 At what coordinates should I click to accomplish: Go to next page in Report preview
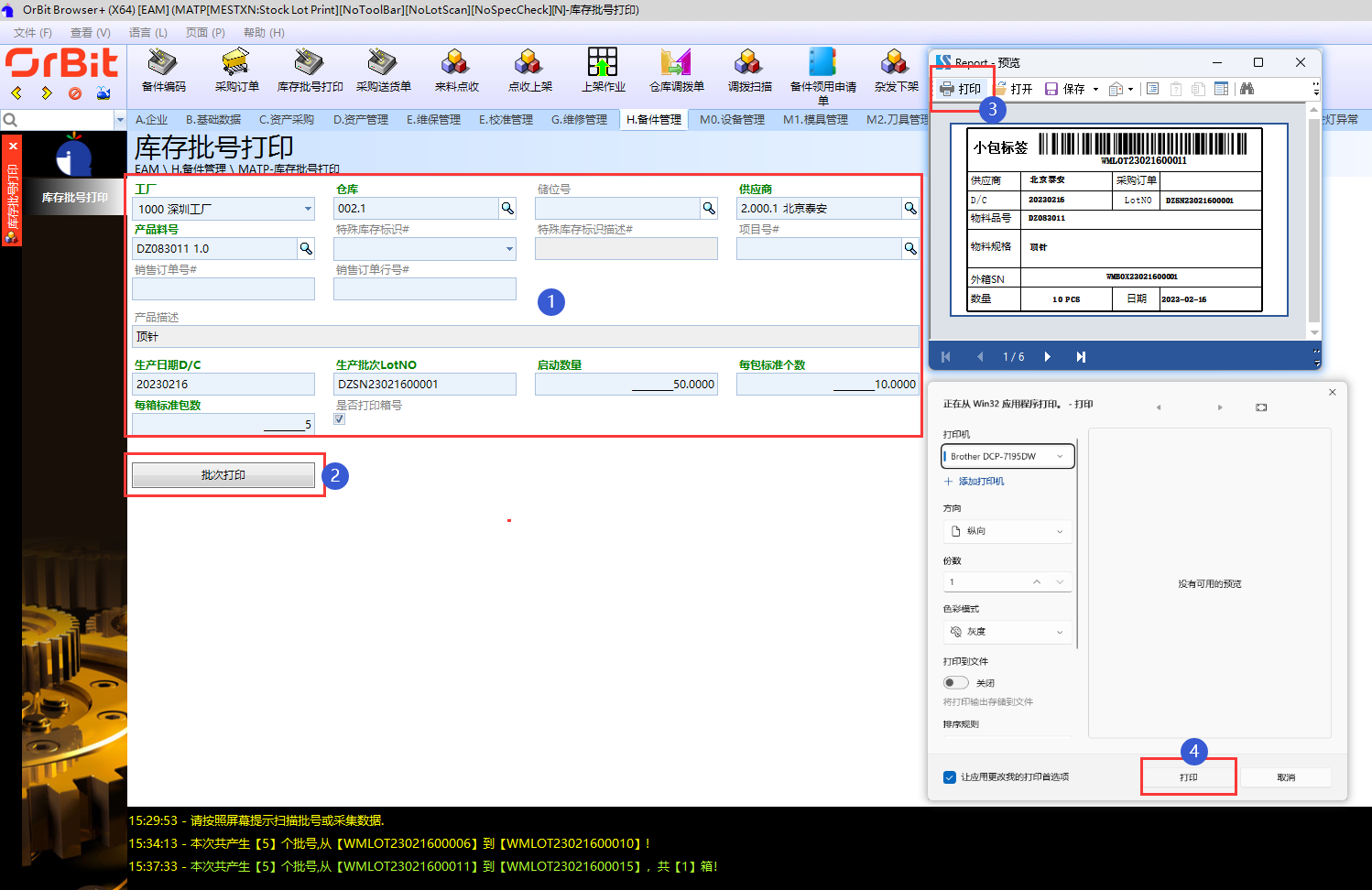(1047, 357)
